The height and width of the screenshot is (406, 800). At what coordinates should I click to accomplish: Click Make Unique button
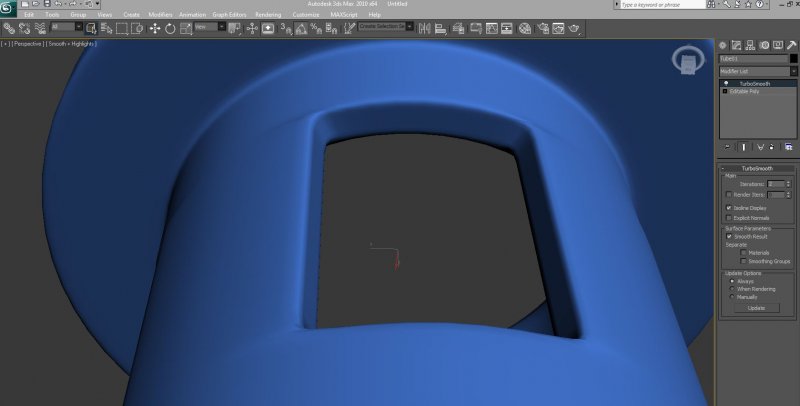[760, 147]
